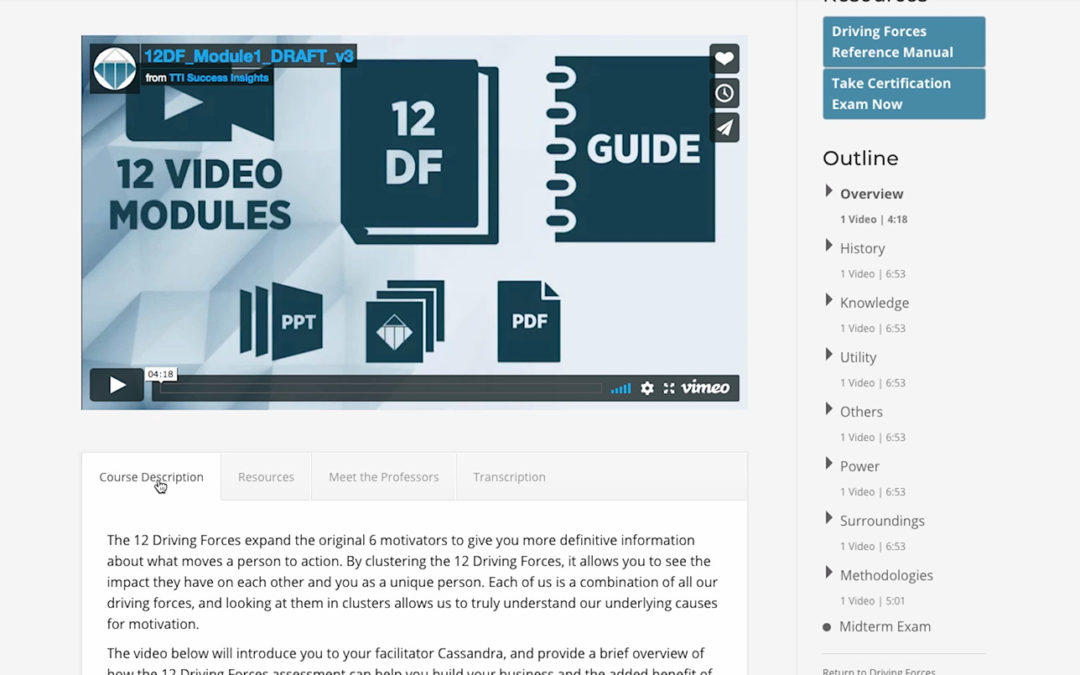Open the Midterm Exam item

(x=884, y=627)
